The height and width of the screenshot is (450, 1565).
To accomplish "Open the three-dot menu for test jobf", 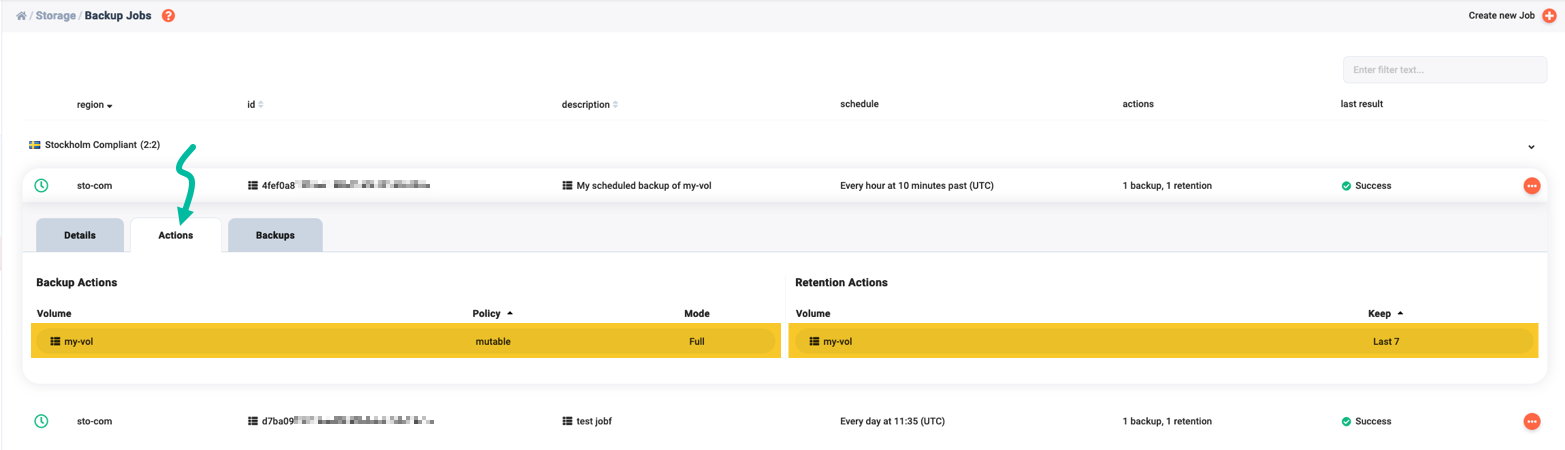I will click(1532, 422).
